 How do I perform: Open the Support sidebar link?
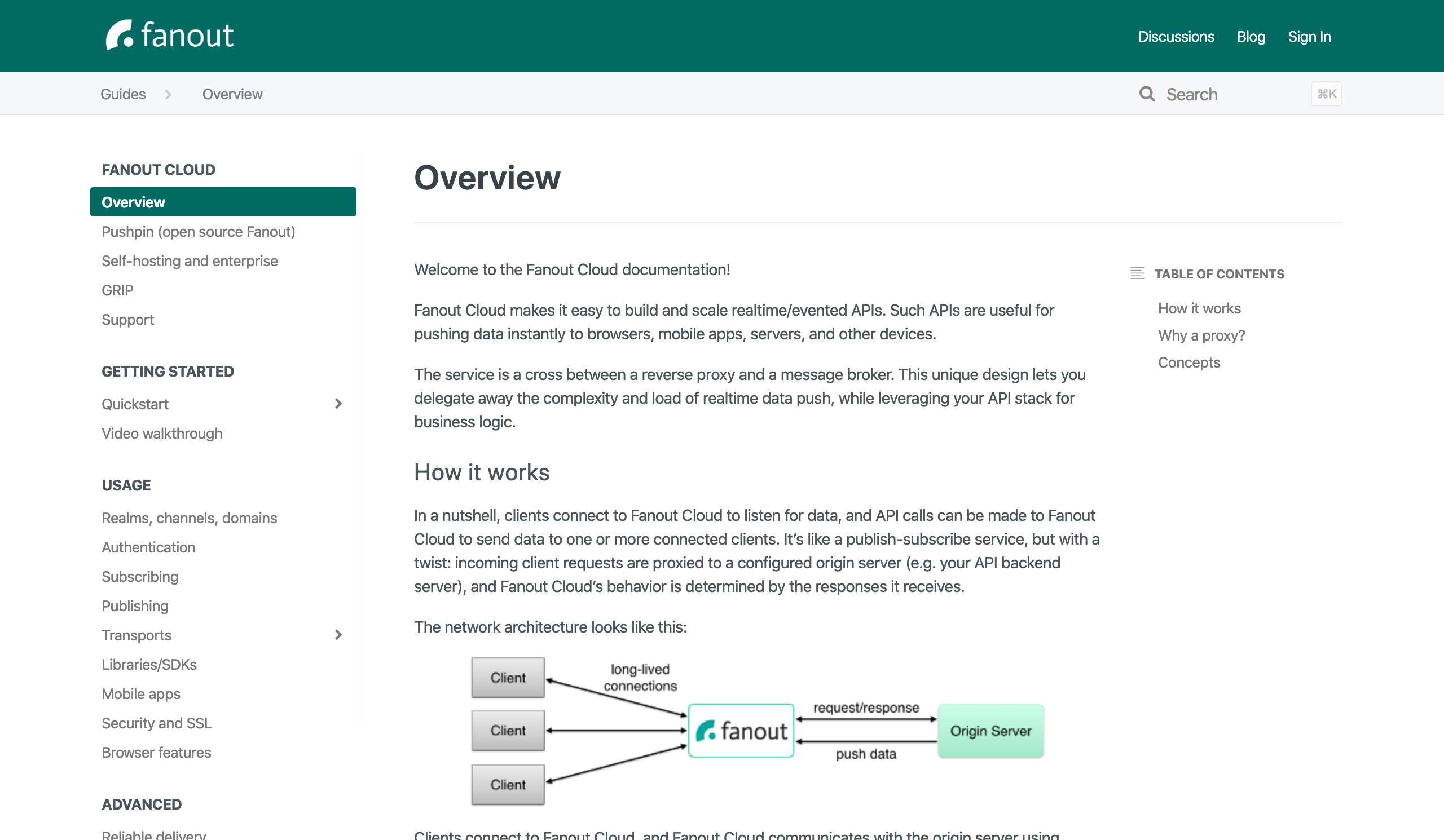coord(128,320)
